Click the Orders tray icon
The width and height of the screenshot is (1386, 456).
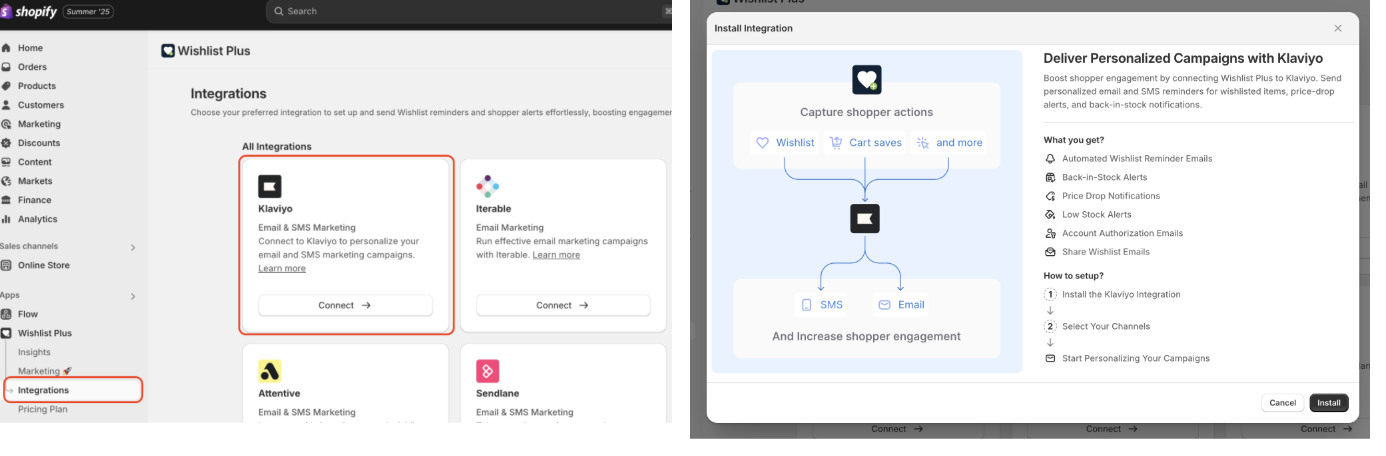6,67
